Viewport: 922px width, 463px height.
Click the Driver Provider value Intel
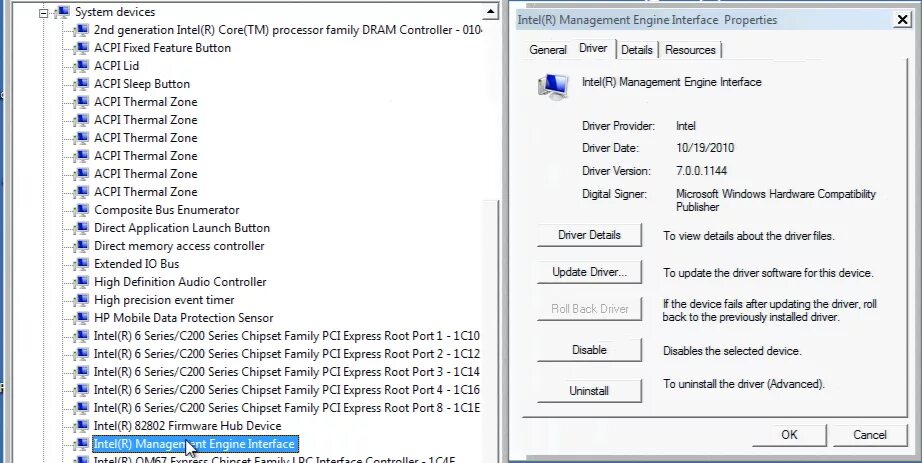686,126
